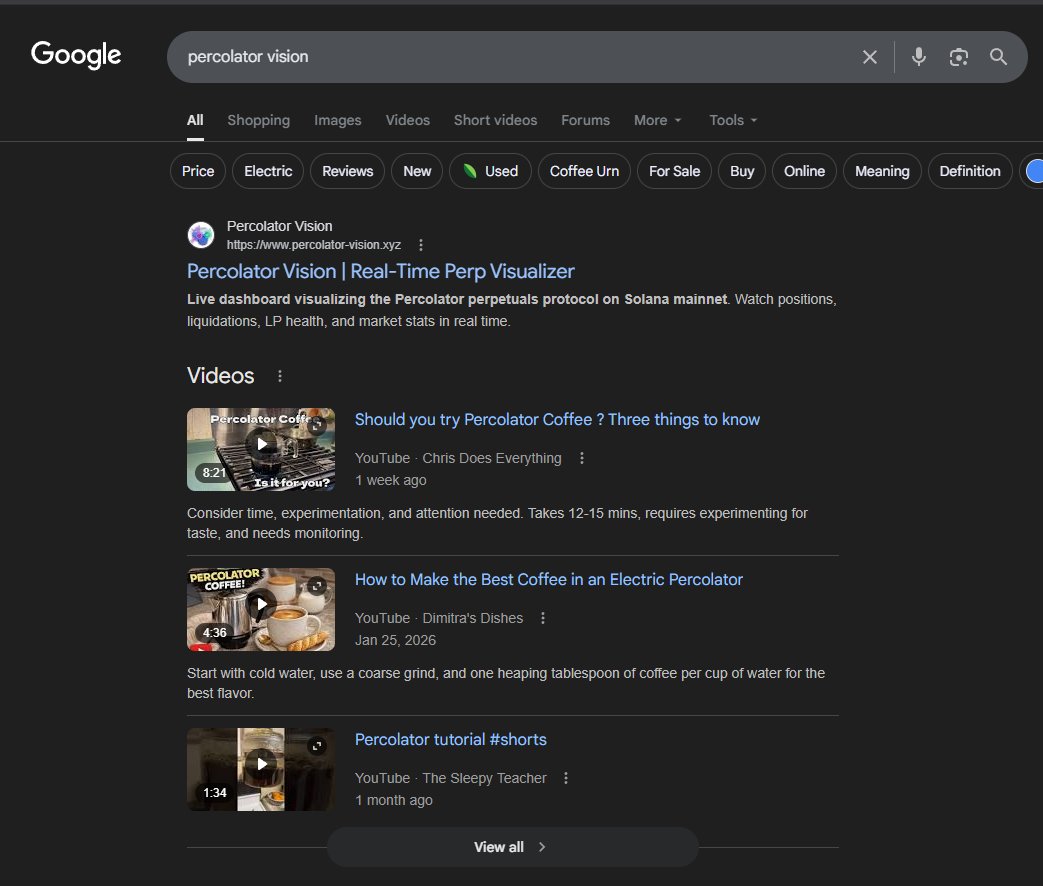The image size is (1043, 886).
Task: Select the Buy filter chip
Action: (742, 172)
